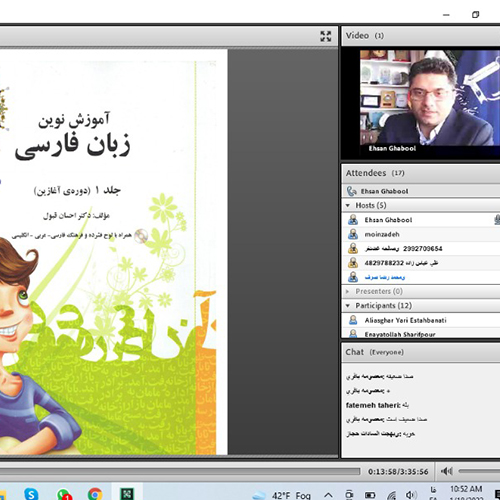This screenshot has height=500, width=500.
Task: Open WhatsApp with notification badge in taskbar
Action: pyautogui.click(x=64, y=494)
